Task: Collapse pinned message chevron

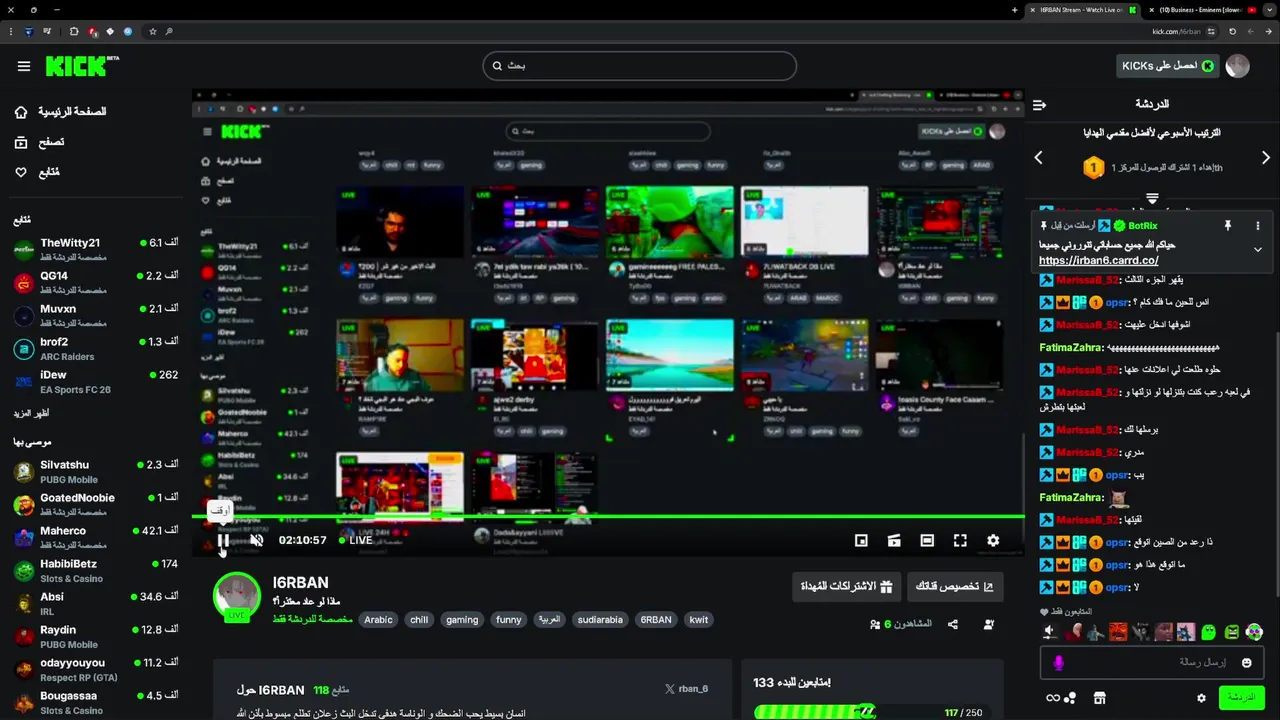Action: 1258,249
